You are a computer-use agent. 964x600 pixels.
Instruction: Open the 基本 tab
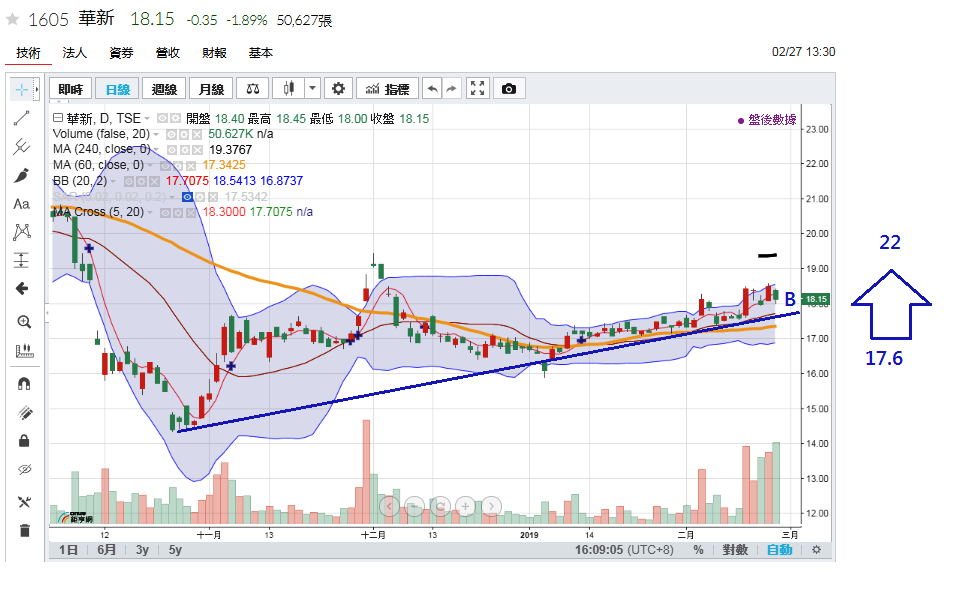tap(261, 53)
